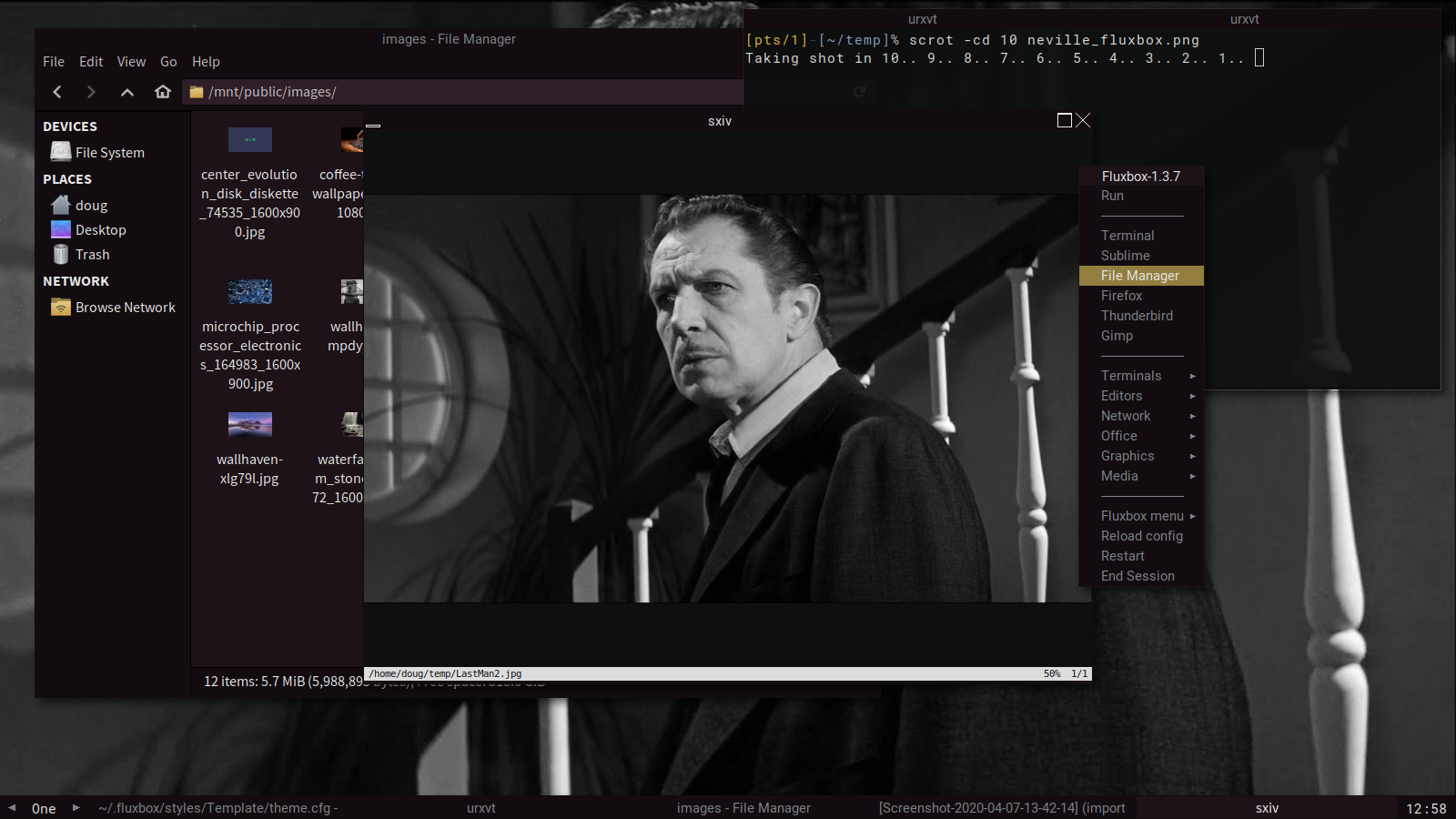Image resolution: width=1456 pixels, height=819 pixels.
Task: Choose File Manager in Fluxbox menu
Action: click(x=1141, y=276)
